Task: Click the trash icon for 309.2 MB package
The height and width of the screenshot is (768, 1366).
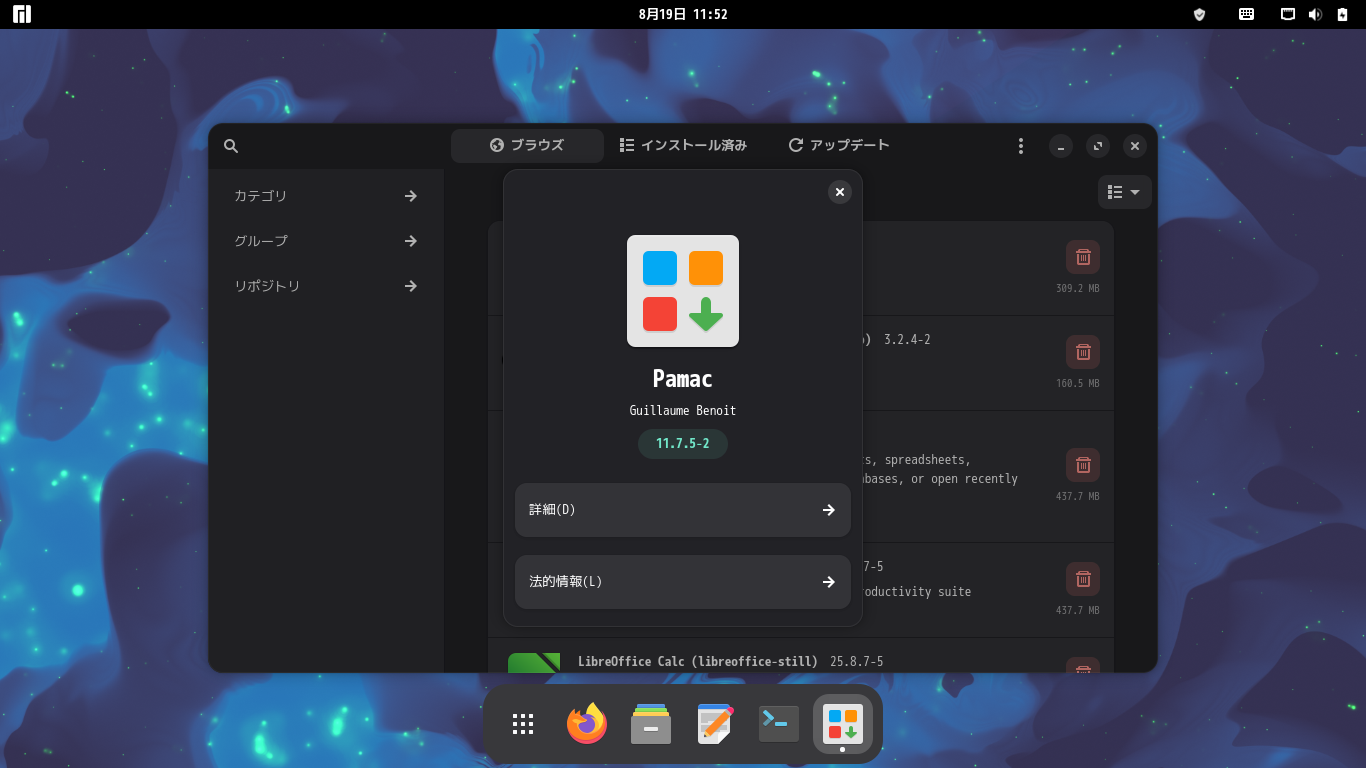Action: point(1083,257)
